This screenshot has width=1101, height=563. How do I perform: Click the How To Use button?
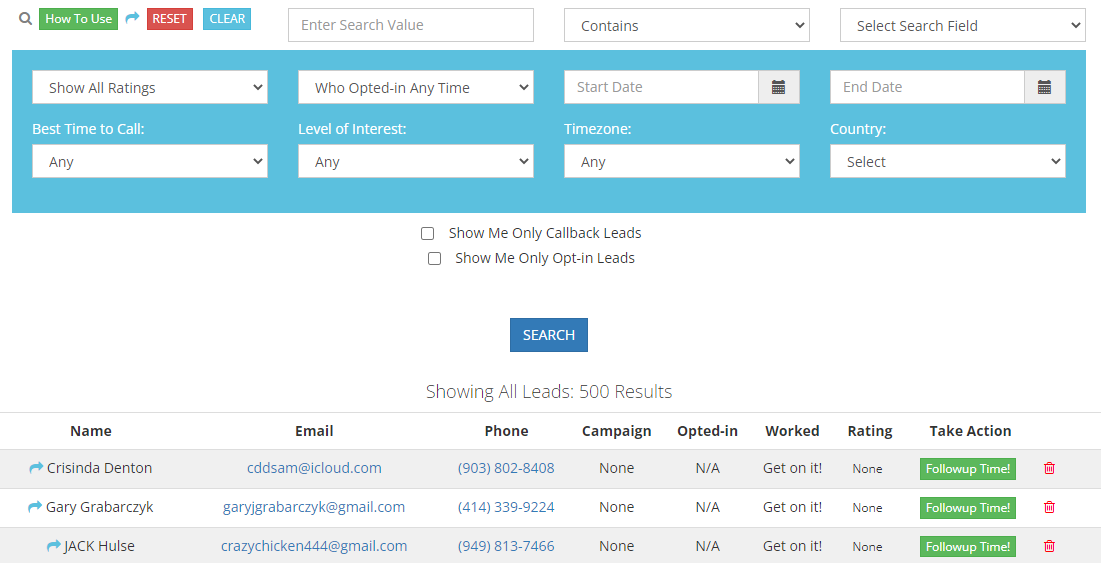coord(79,19)
